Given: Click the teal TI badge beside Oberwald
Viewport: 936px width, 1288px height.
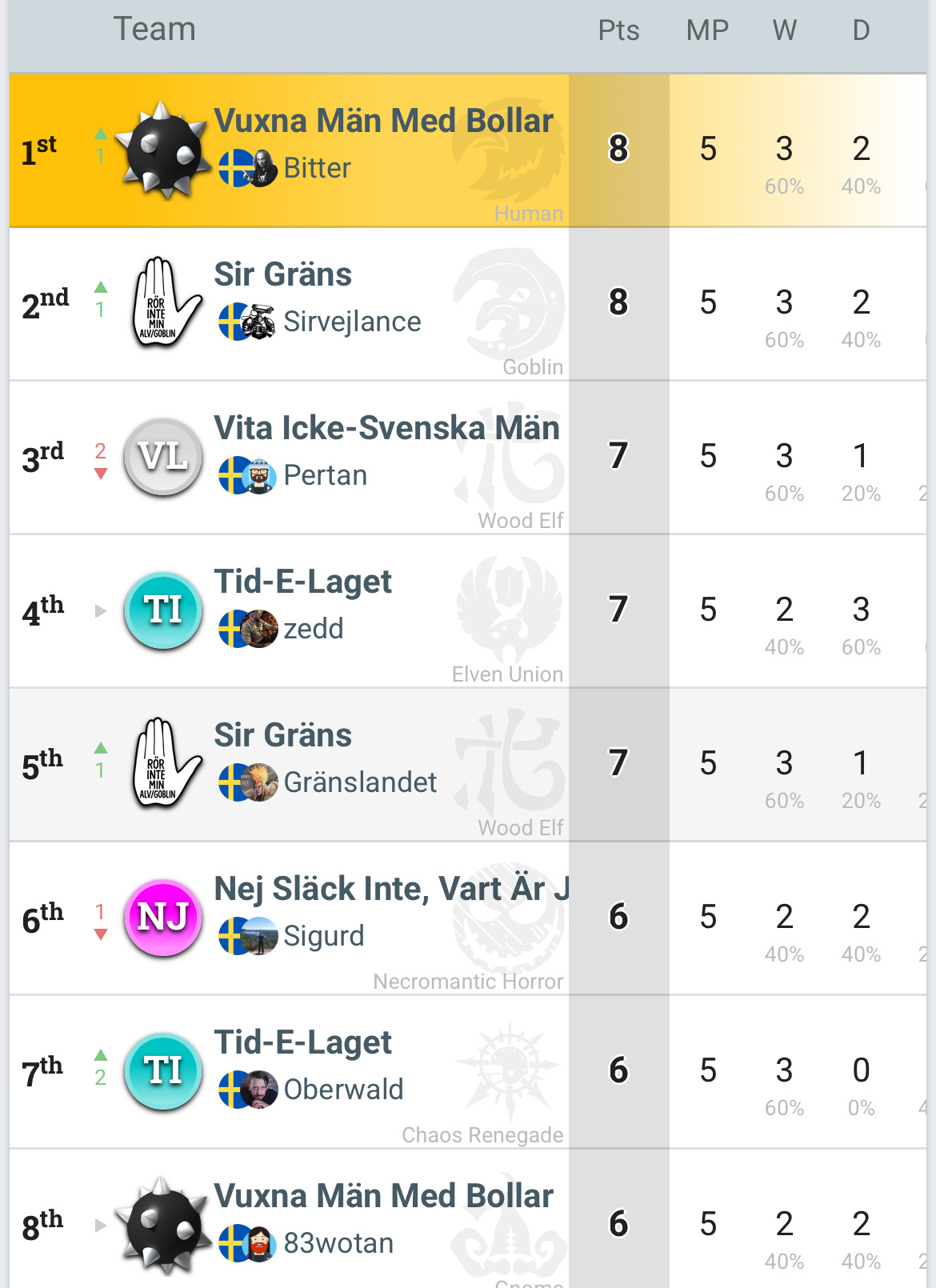Looking at the screenshot, I should 163,1070.
